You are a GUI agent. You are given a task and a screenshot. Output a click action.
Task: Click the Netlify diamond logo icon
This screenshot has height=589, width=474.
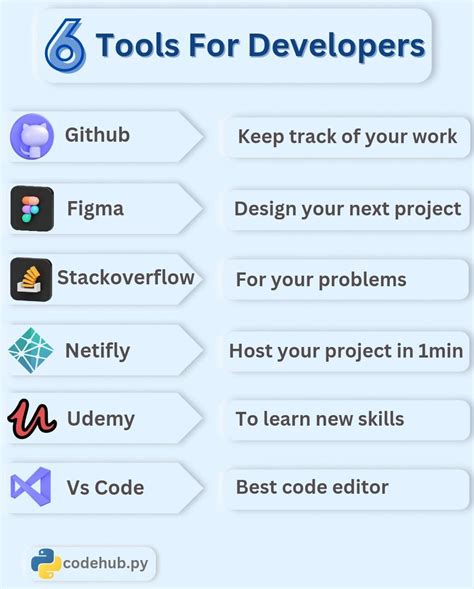pos(31,350)
